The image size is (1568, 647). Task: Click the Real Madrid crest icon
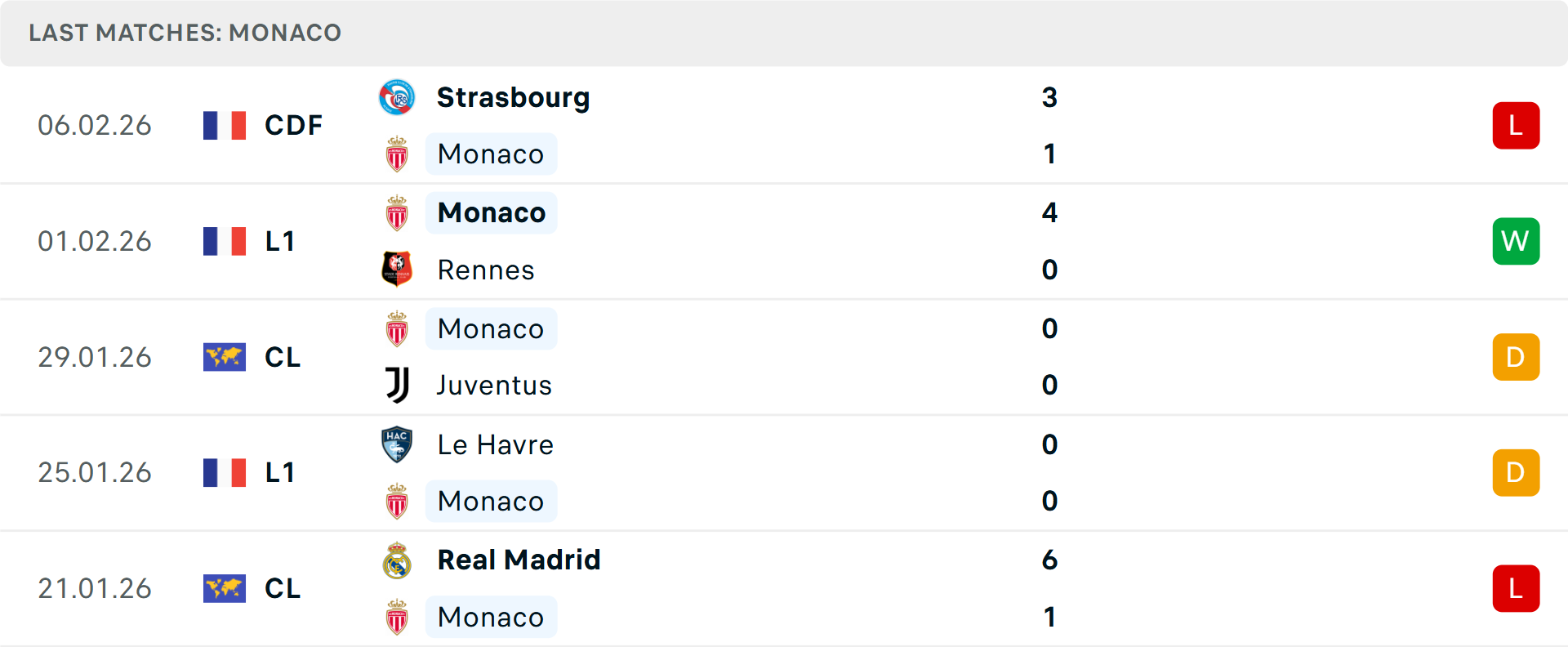tap(397, 560)
